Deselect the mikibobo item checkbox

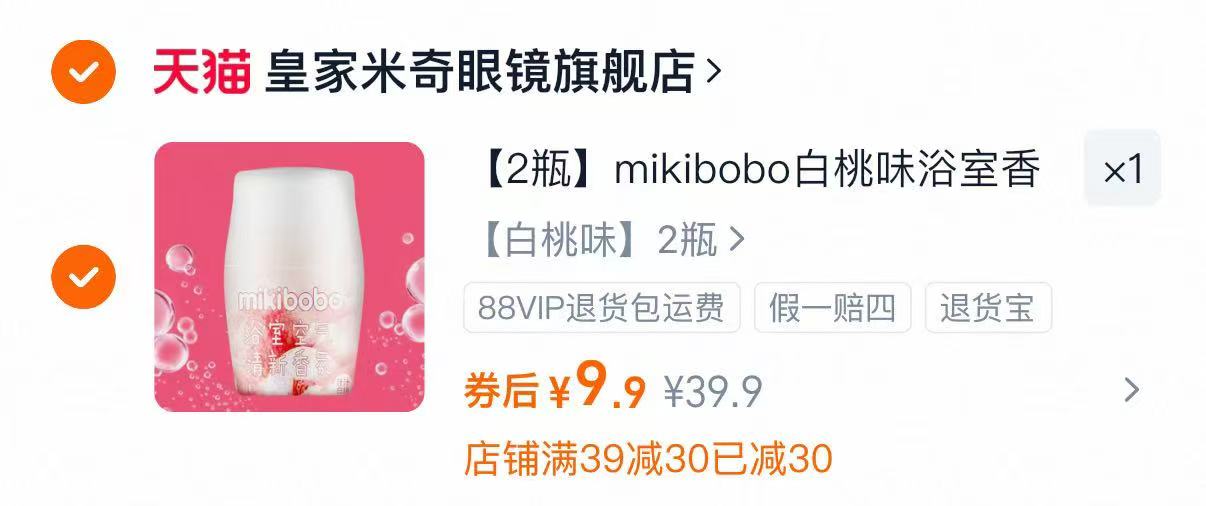83,277
